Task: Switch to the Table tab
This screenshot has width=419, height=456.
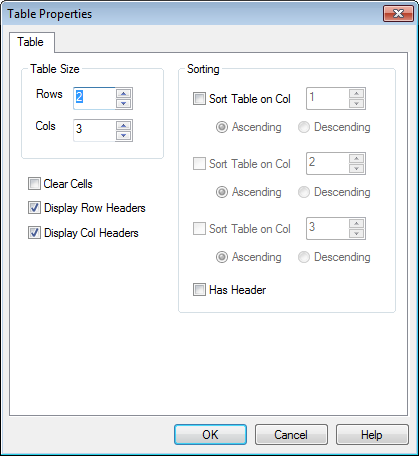Action: click(31, 42)
